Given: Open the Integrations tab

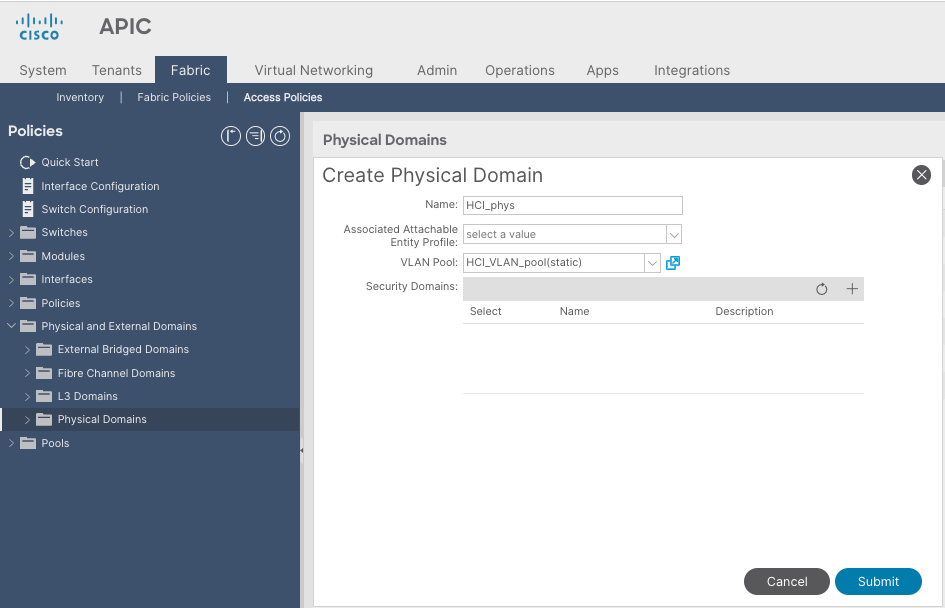Looking at the screenshot, I should pos(692,71).
